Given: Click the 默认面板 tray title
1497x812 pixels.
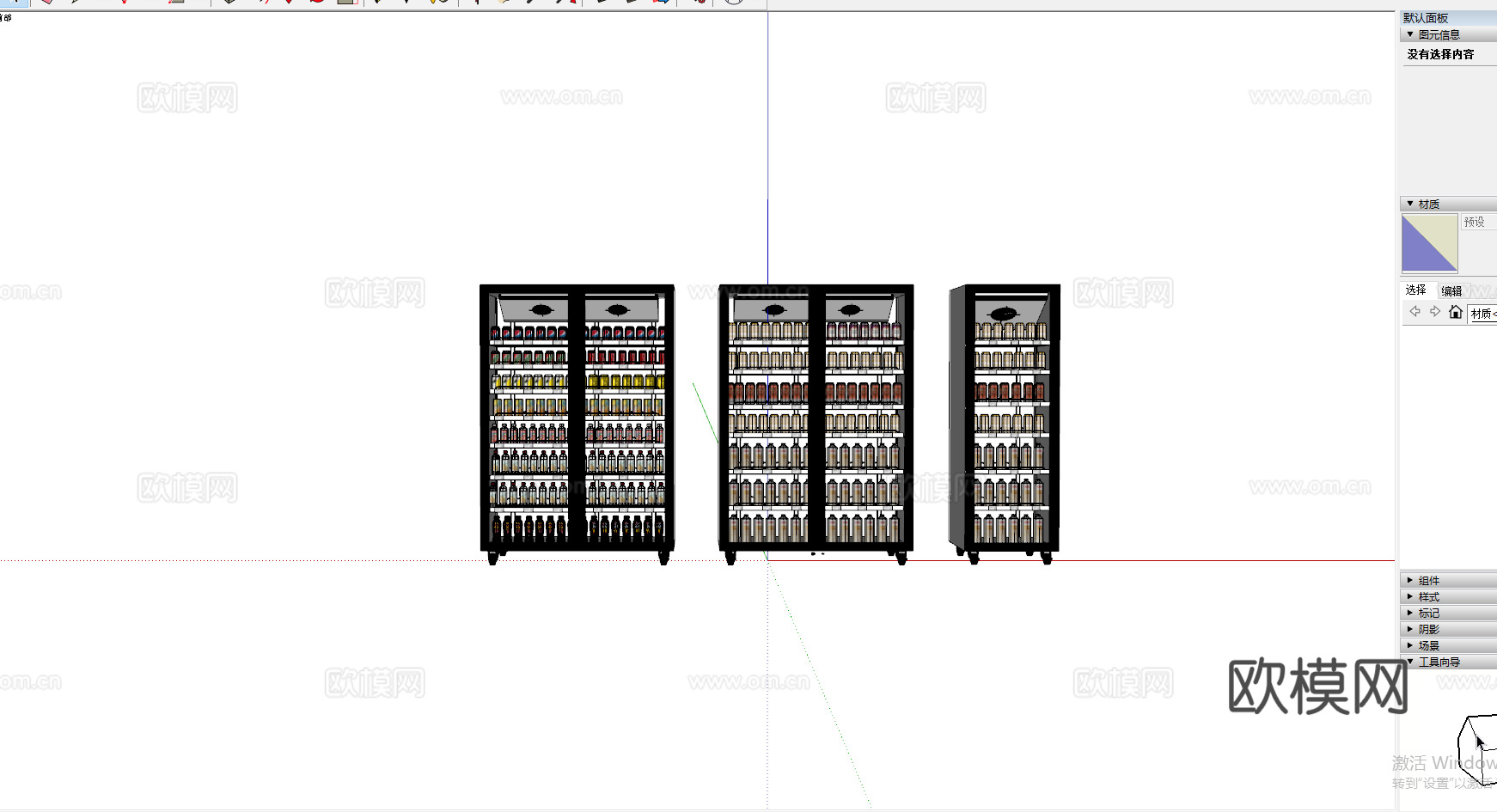Looking at the screenshot, I should coord(1426,18).
